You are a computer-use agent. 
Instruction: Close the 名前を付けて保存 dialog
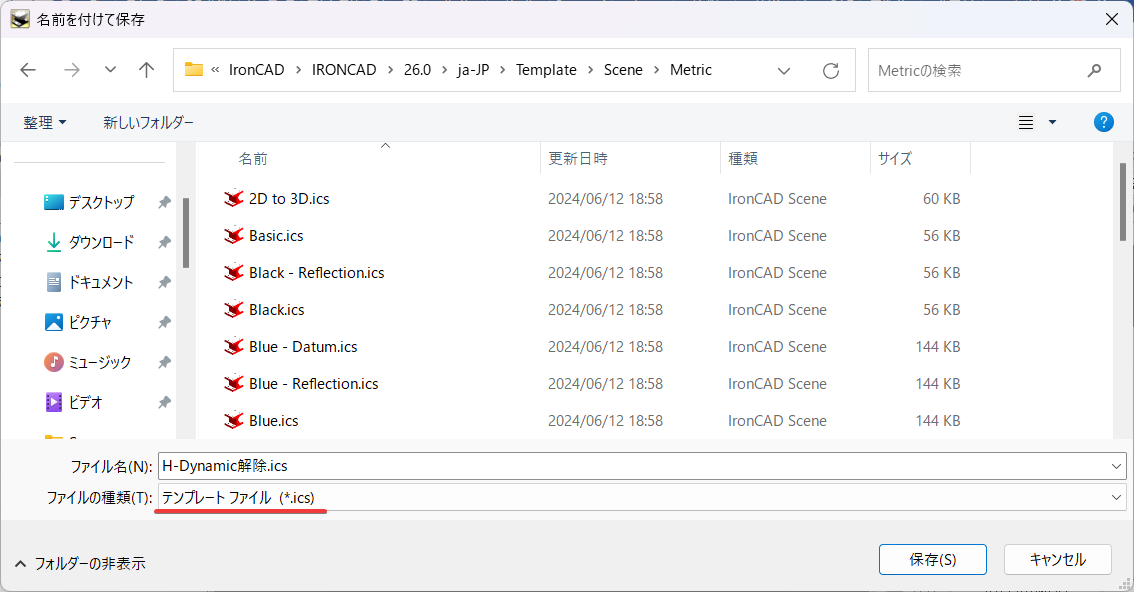1112,19
